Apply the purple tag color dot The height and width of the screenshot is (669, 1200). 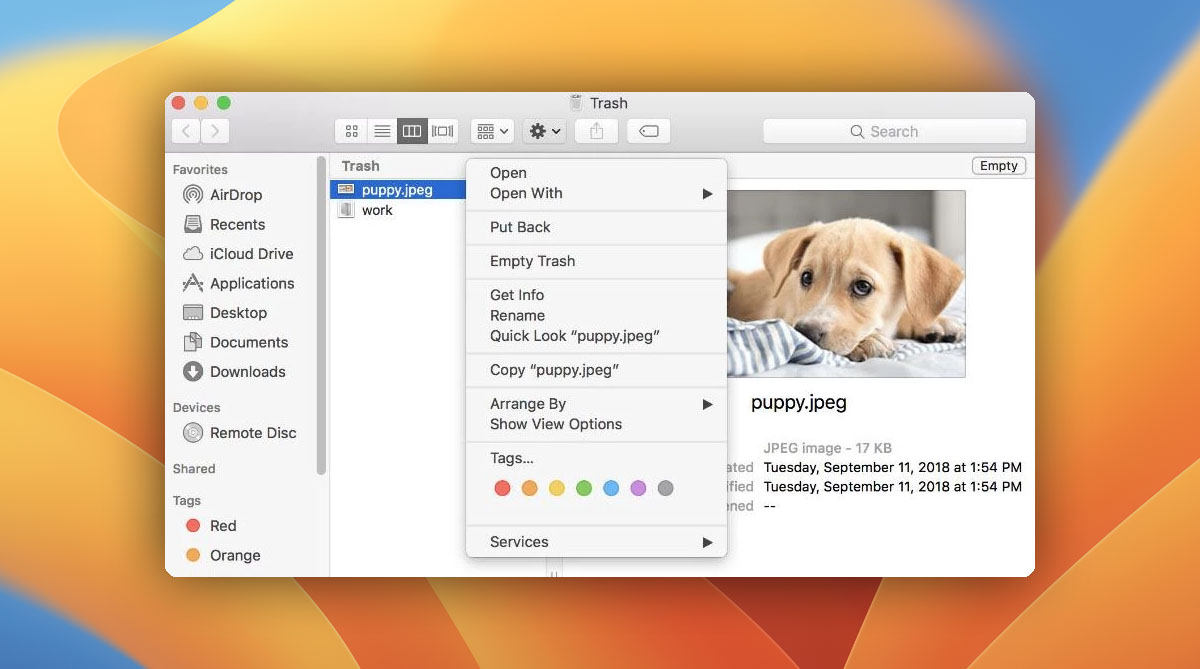[x=638, y=488]
